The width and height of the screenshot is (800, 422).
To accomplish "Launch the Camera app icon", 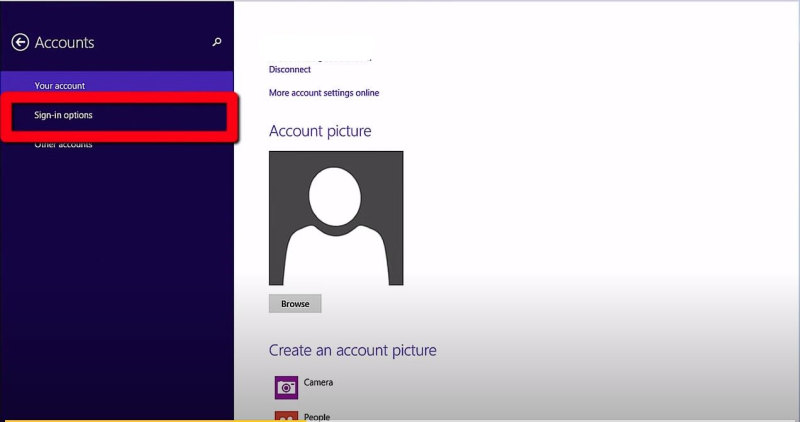I will [286, 387].
